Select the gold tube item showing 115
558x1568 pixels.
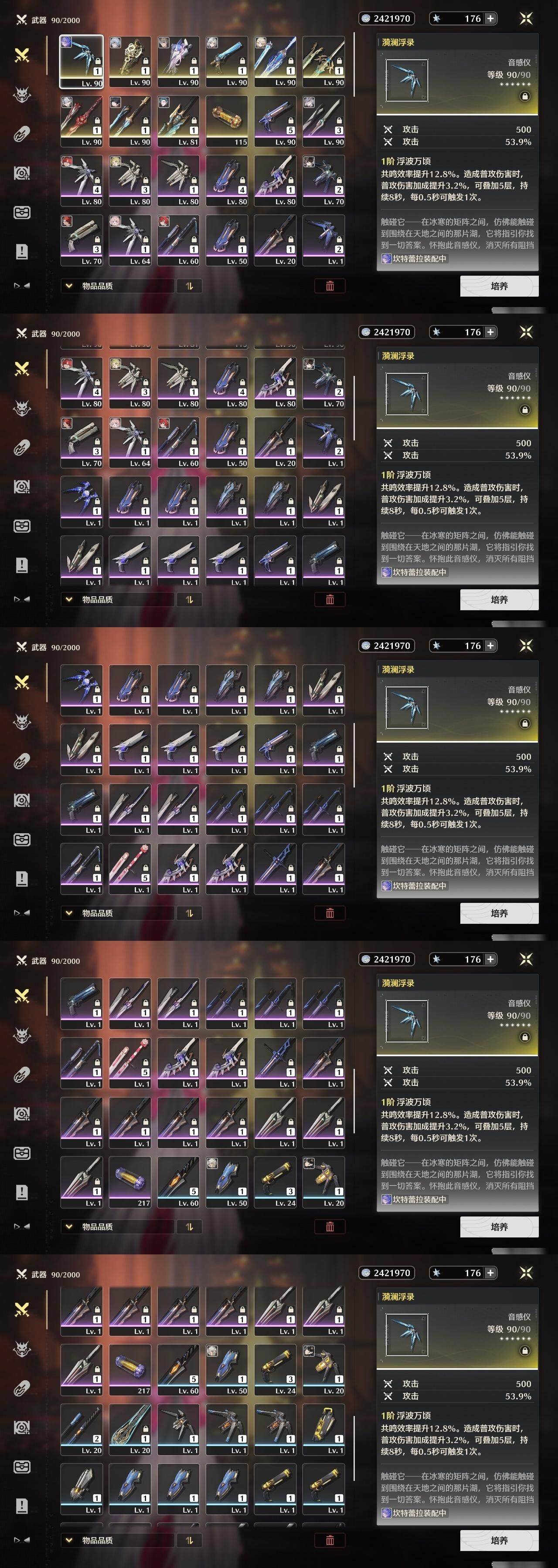click(227, 121)
